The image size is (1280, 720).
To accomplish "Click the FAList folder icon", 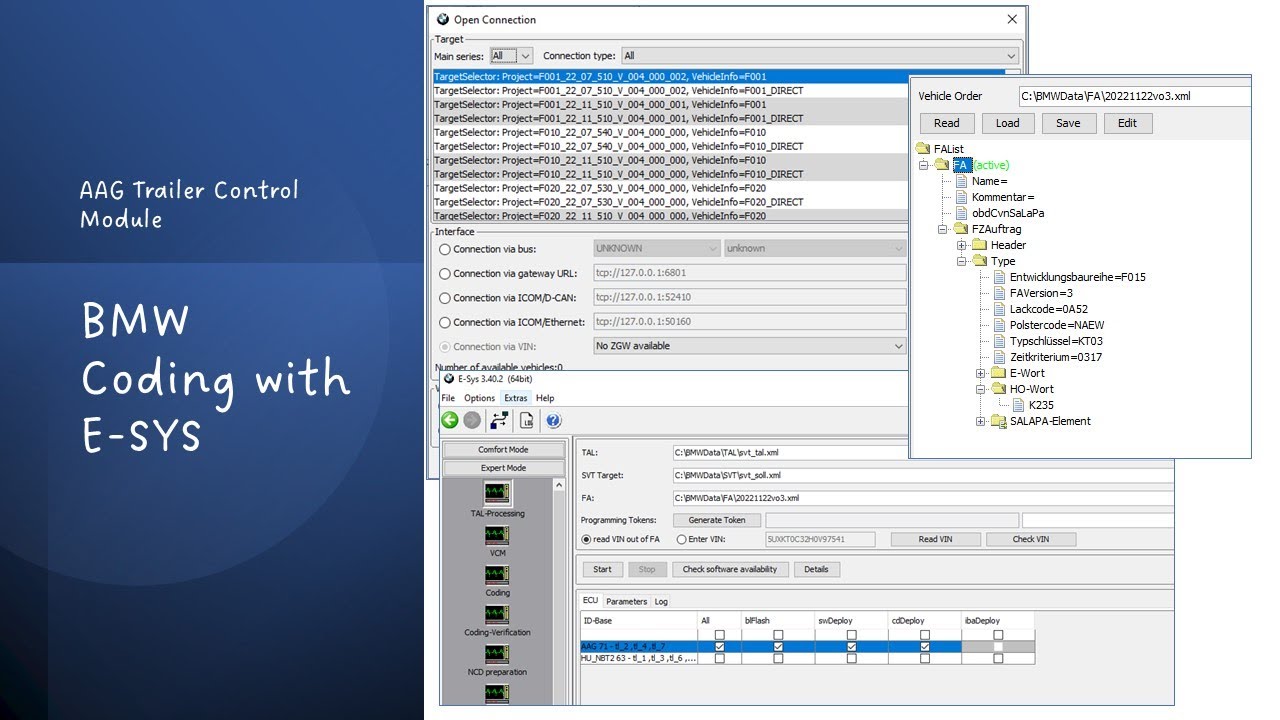I will pyautogui.click(x=923, y=149).
